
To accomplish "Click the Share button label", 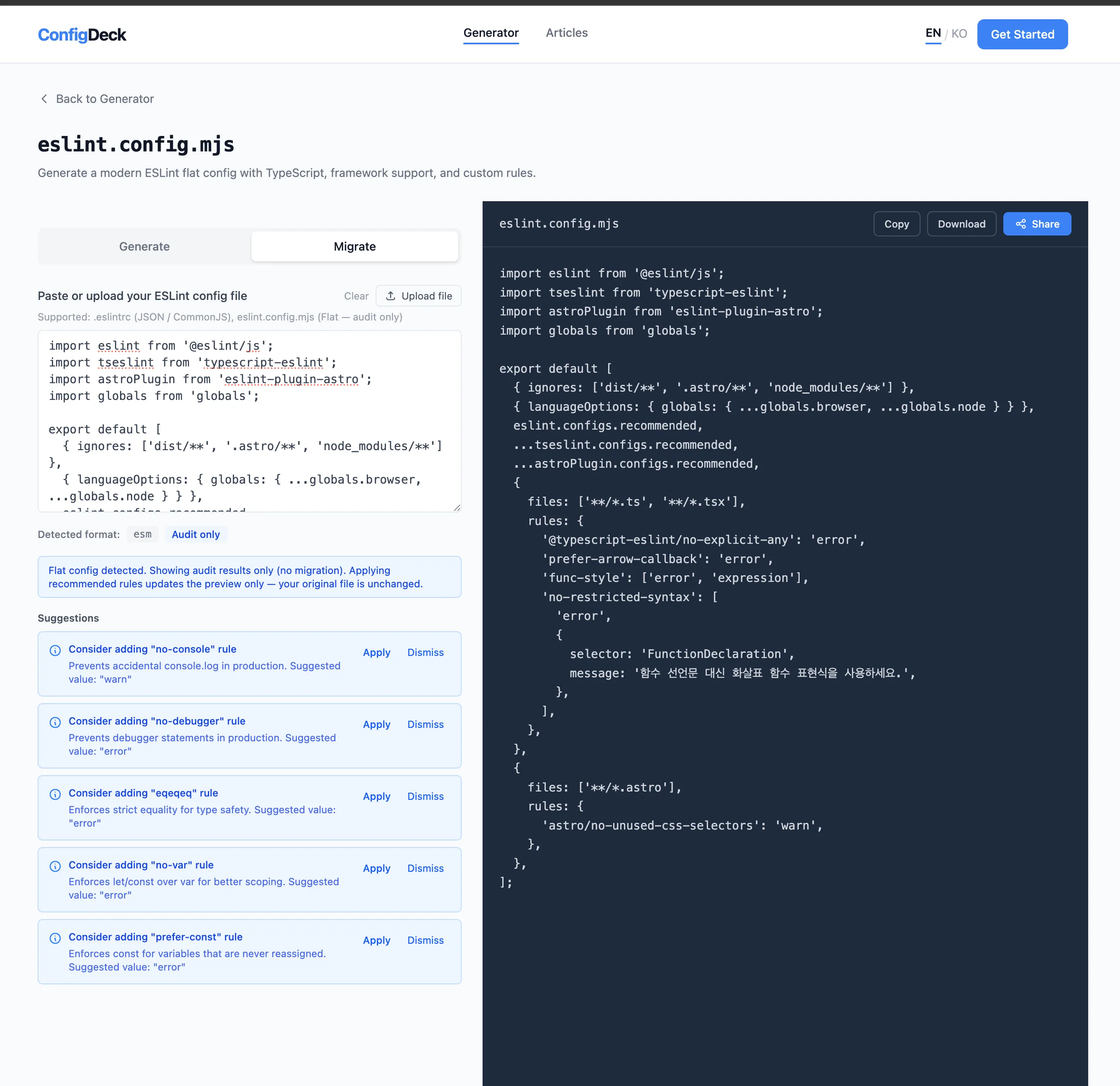I will 1045,224.
